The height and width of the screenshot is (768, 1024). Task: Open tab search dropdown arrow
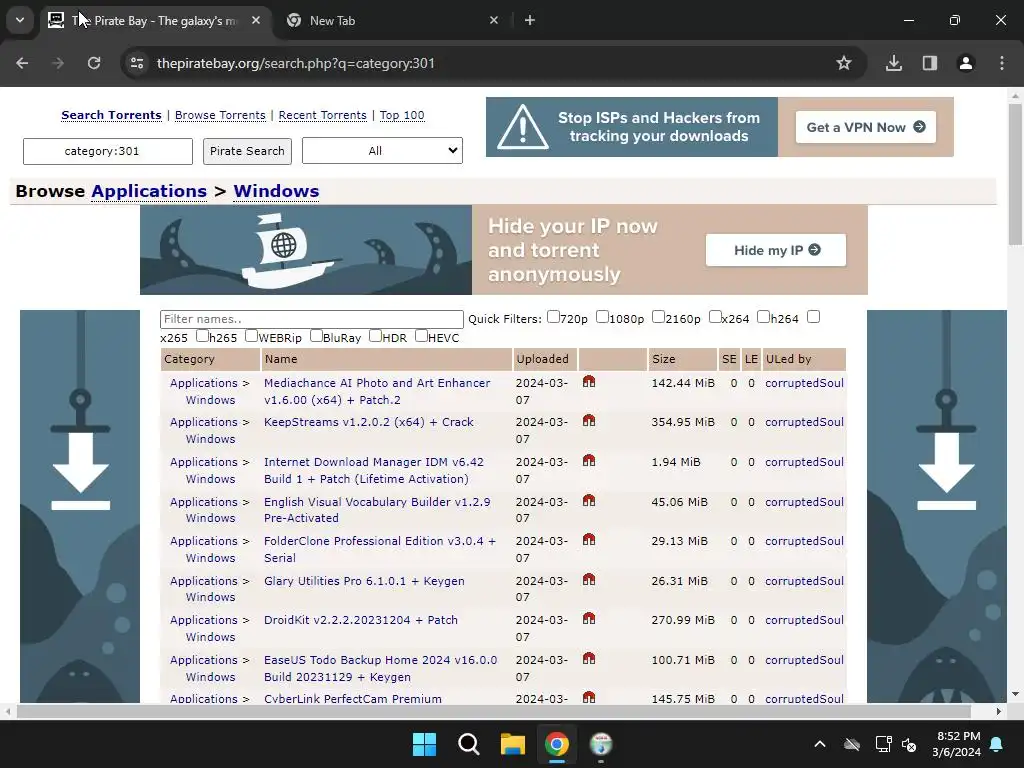pos(20,20)
